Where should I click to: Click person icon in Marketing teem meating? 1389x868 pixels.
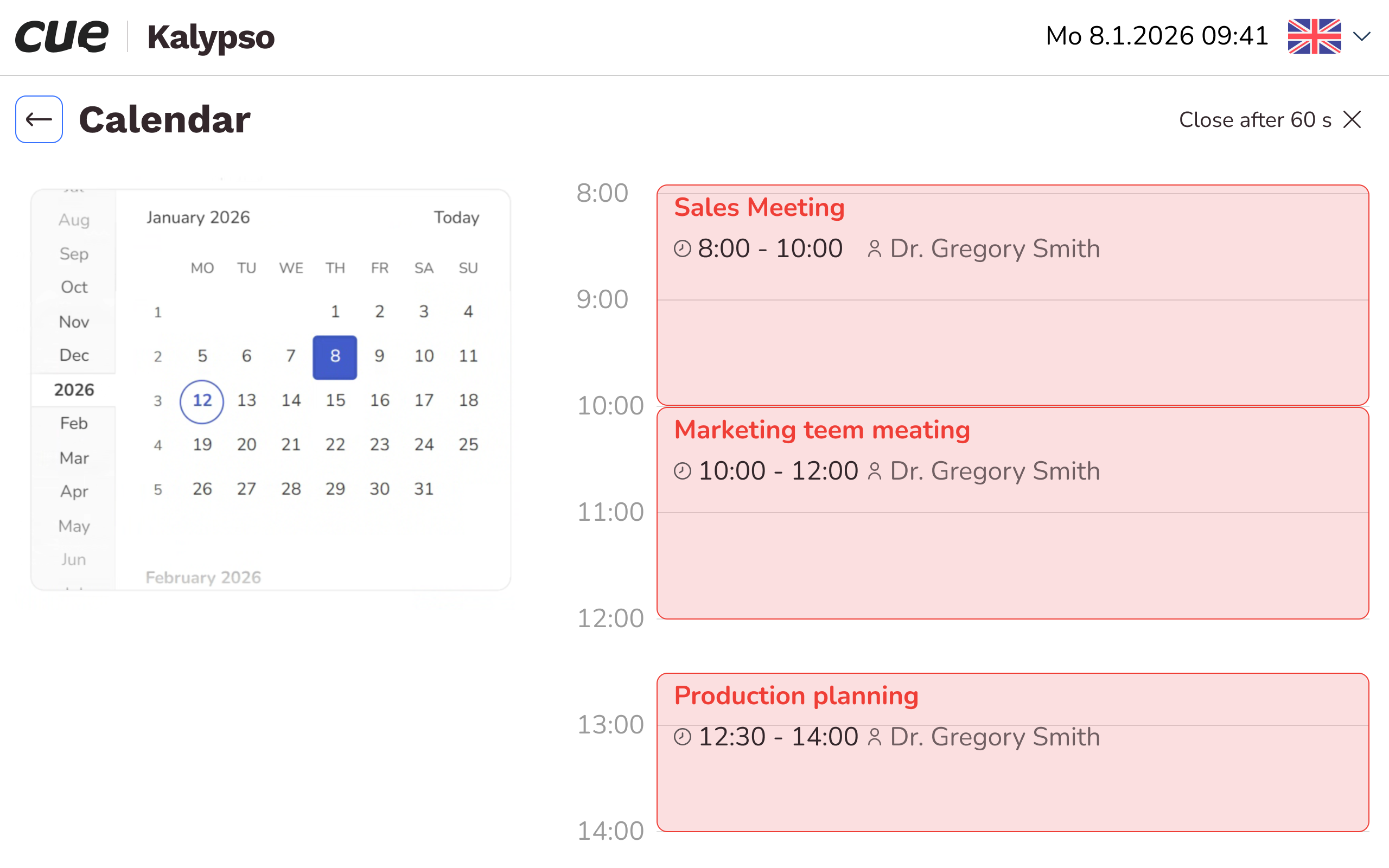point(874,471)
